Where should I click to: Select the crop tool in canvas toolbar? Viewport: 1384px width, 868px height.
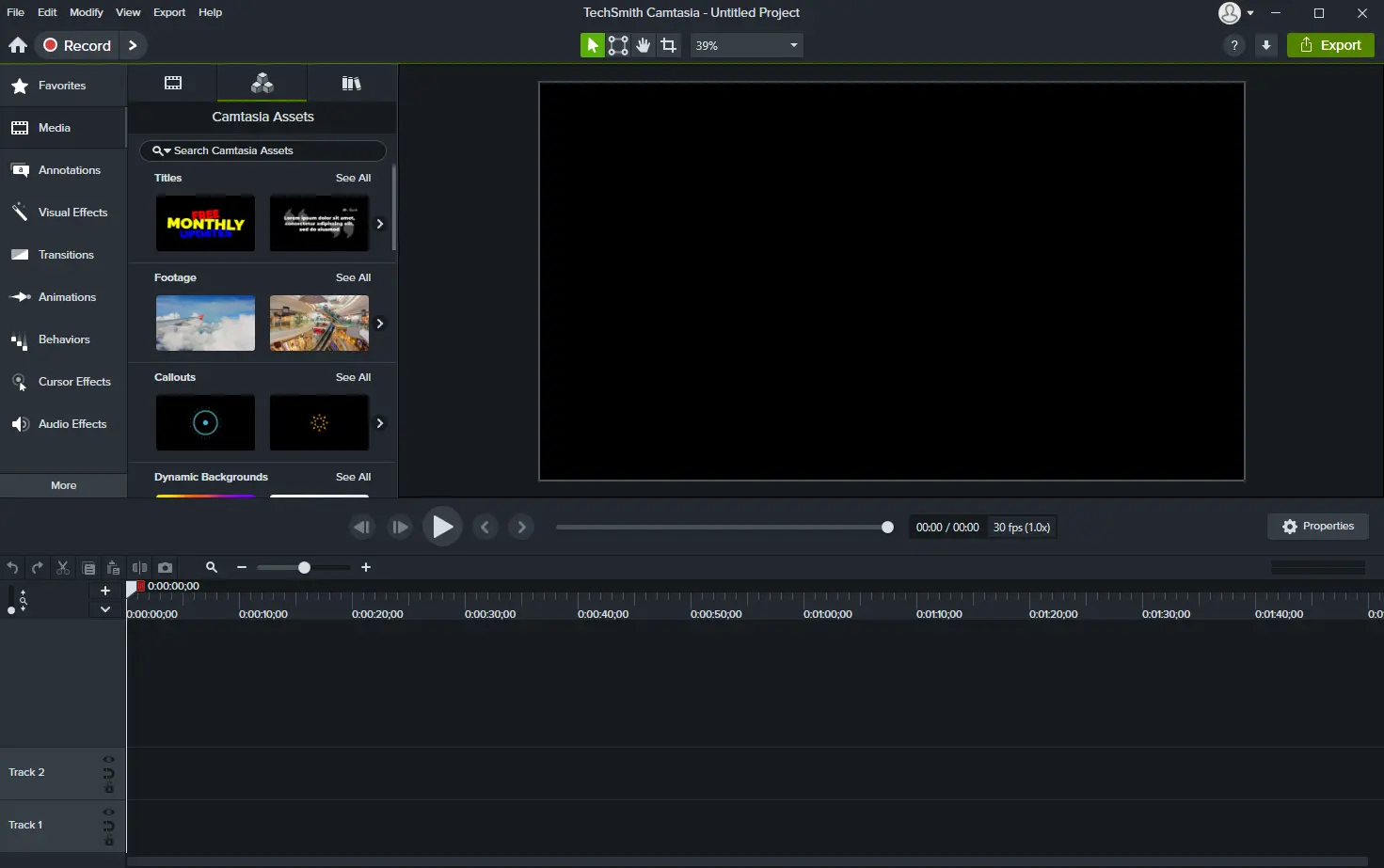coord(669,45)
